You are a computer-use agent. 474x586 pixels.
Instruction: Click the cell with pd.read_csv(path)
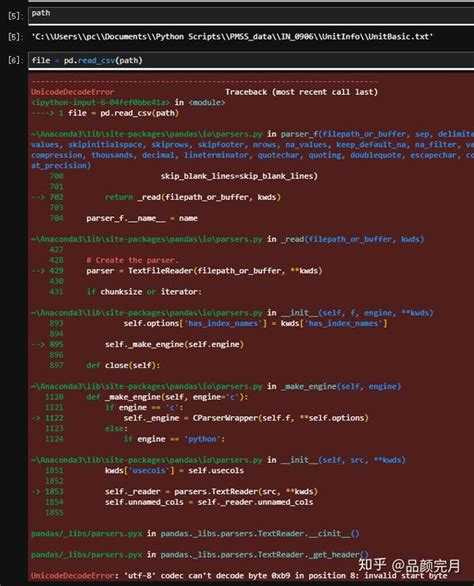[x=251, y=61]
